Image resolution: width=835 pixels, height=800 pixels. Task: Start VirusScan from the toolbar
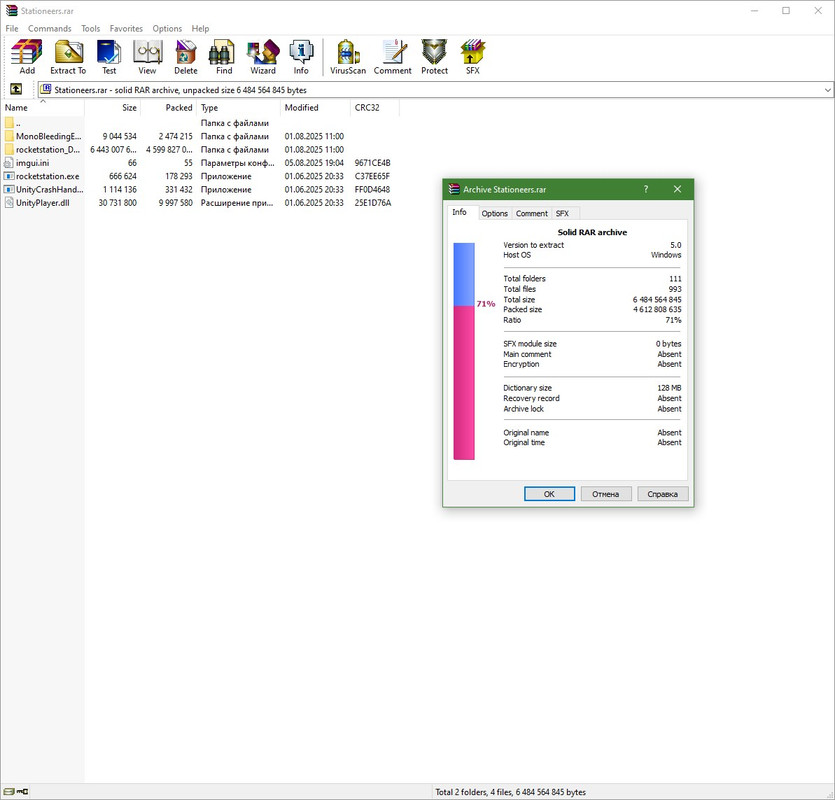(348, 56)
